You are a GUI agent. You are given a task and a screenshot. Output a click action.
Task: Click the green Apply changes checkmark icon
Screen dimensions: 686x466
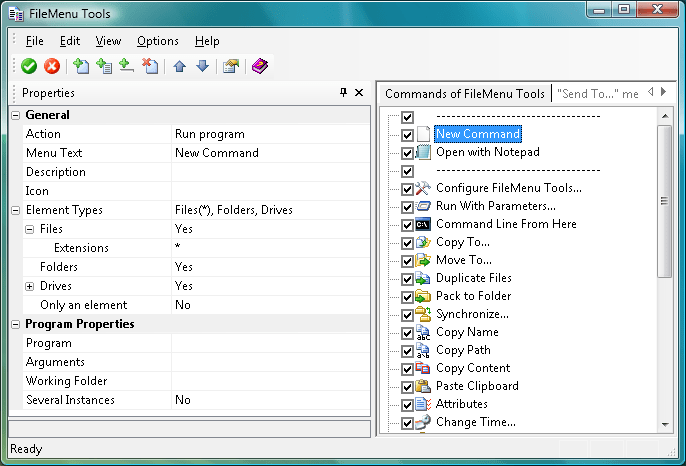click(x=29, y=67)
